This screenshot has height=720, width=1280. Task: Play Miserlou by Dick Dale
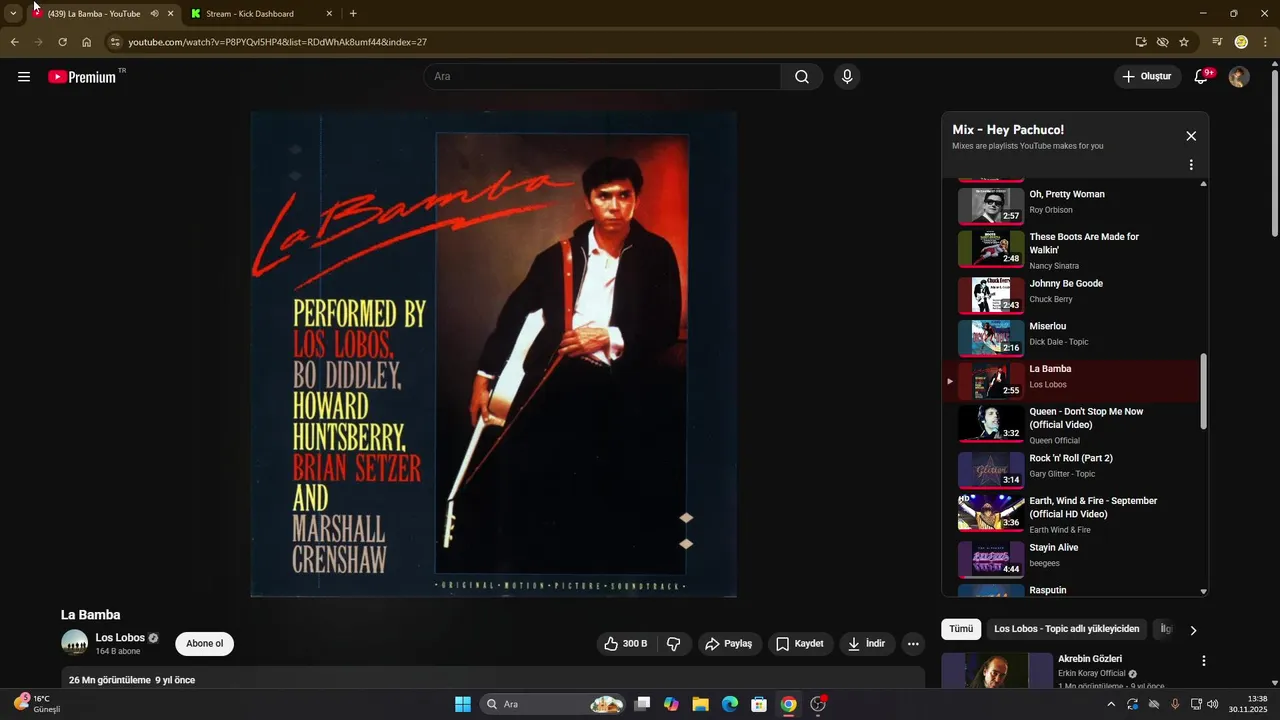(x=1070, y=337)
